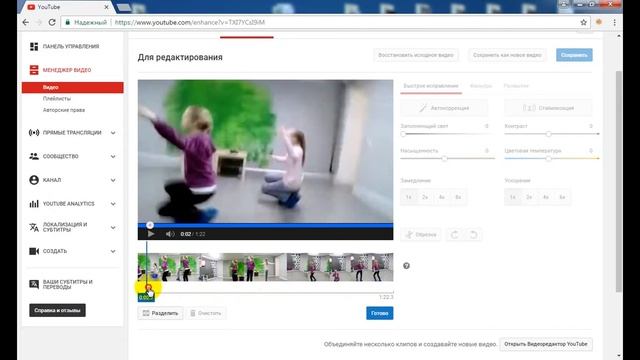Click Восстановить исходное видео button
The height and width of the screenshot is (360, 640).
tap(416, 55)
